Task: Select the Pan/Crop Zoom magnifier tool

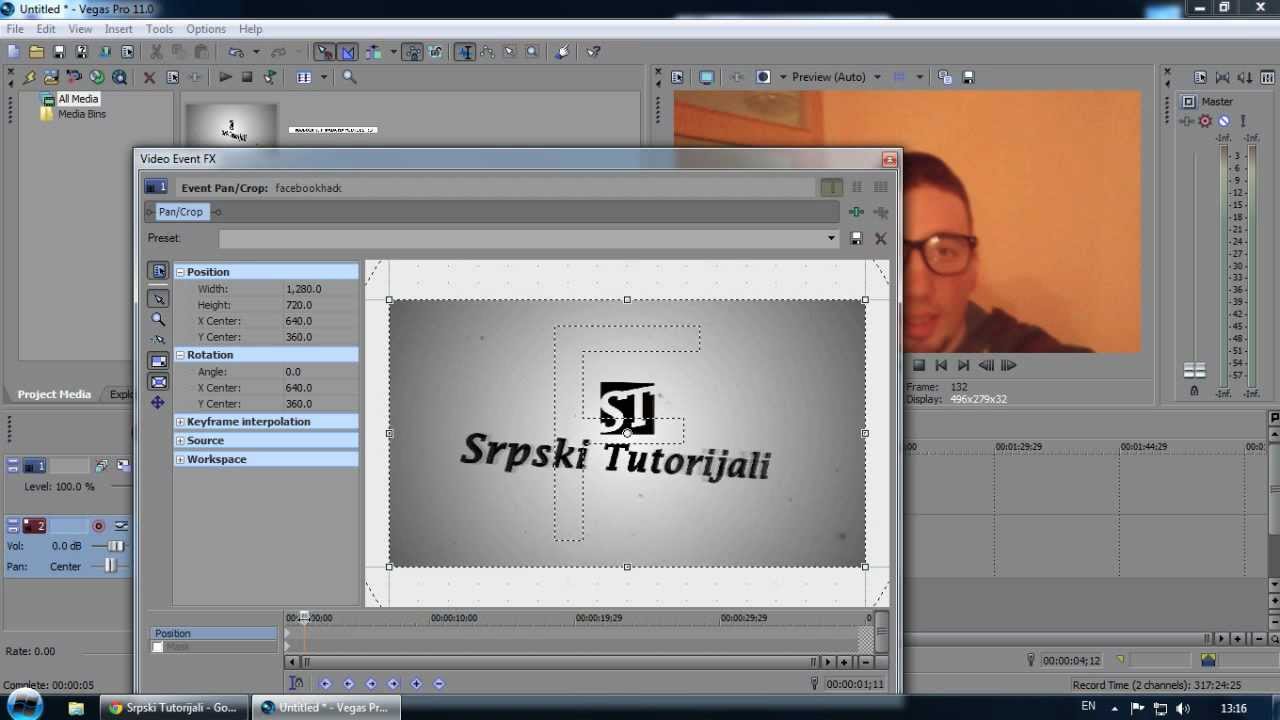Action: click(x=158, y=319)
